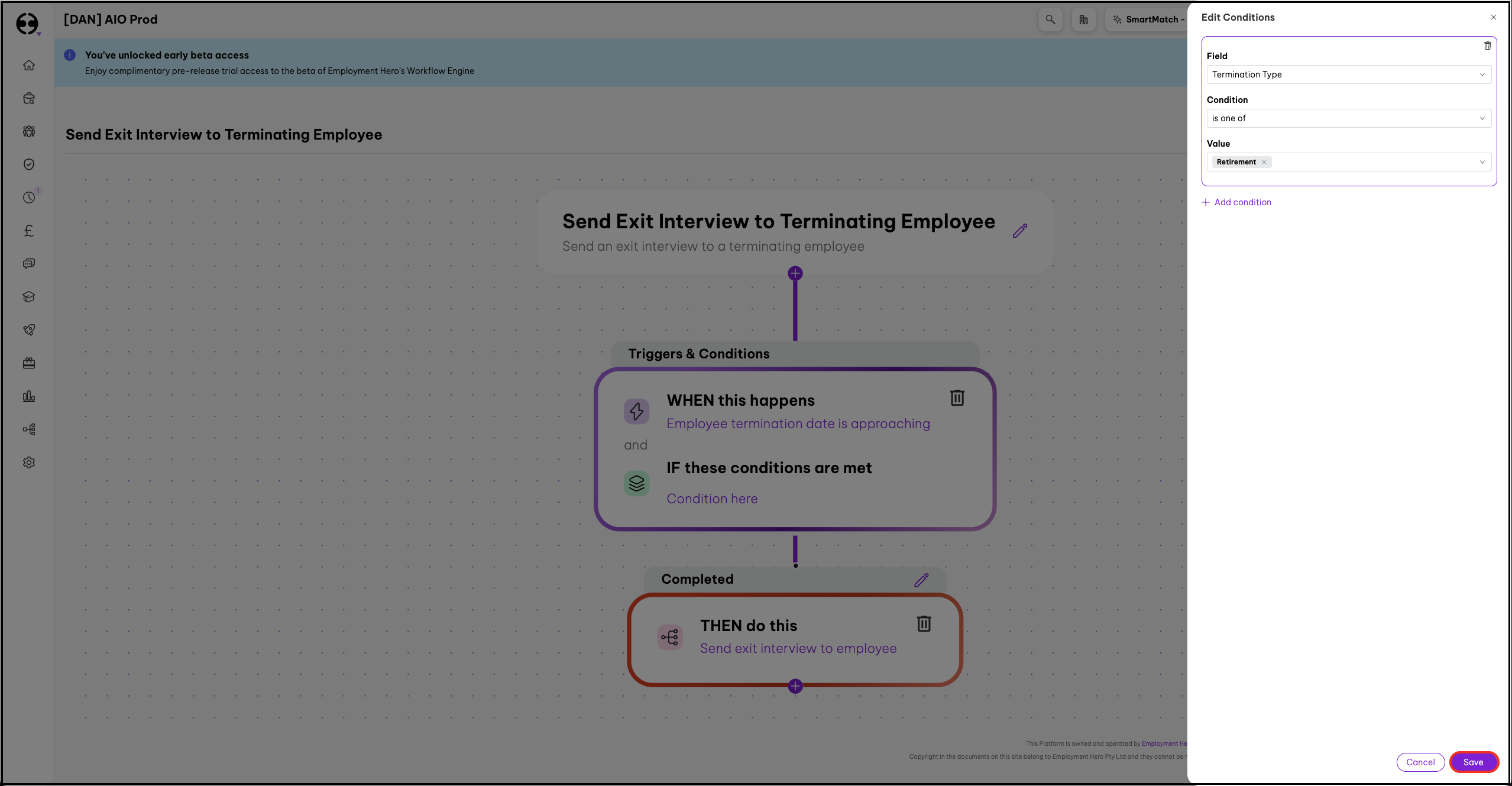
Task: Delete the condition using the trash icon
Action: pos(1487,46)
